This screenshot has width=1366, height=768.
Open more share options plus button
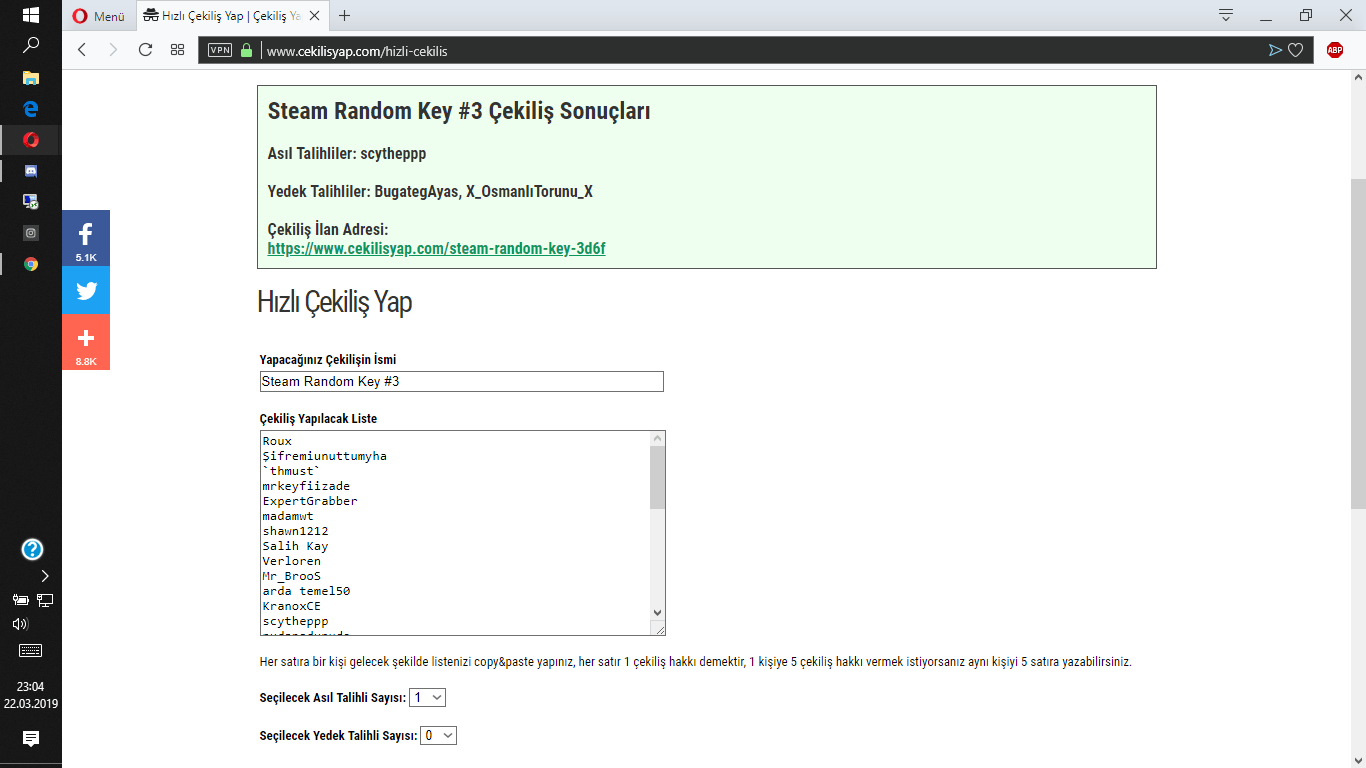click(86, 342)
